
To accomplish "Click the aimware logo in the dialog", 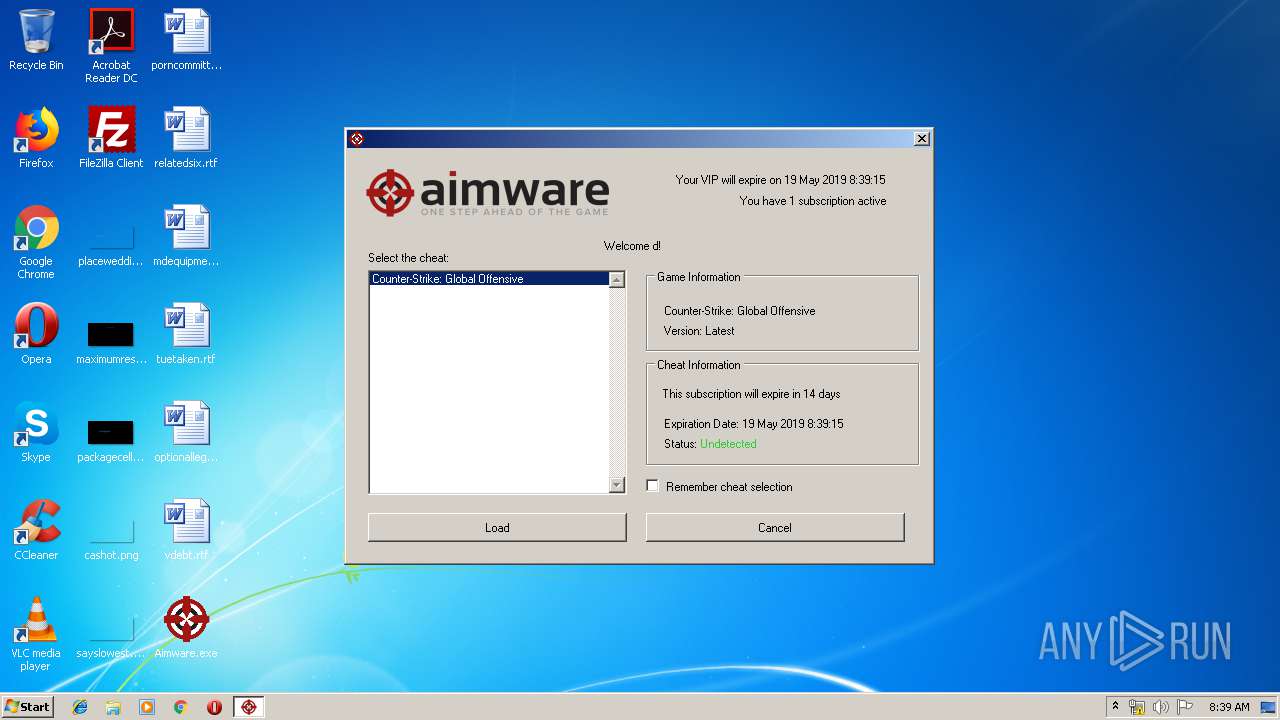I will click(x=488, y=193).
